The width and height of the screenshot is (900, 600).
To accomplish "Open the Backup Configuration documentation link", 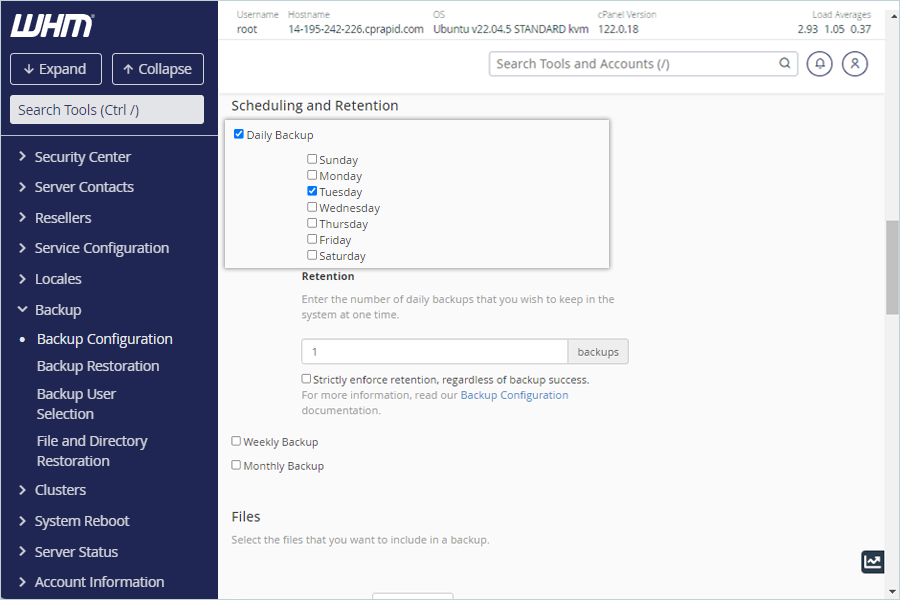I will coord(514,395).
